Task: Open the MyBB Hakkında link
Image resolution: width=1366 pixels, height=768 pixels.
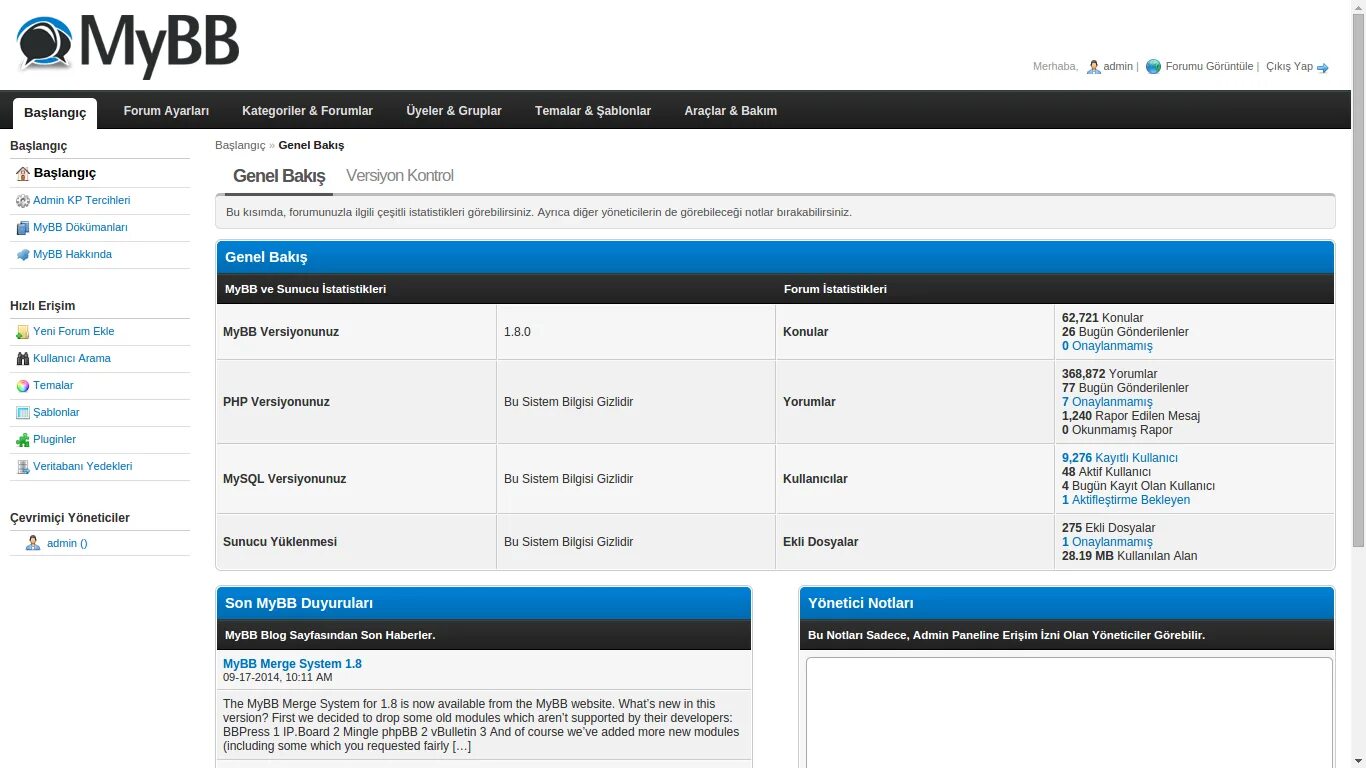Action: (x=72, y=254)
